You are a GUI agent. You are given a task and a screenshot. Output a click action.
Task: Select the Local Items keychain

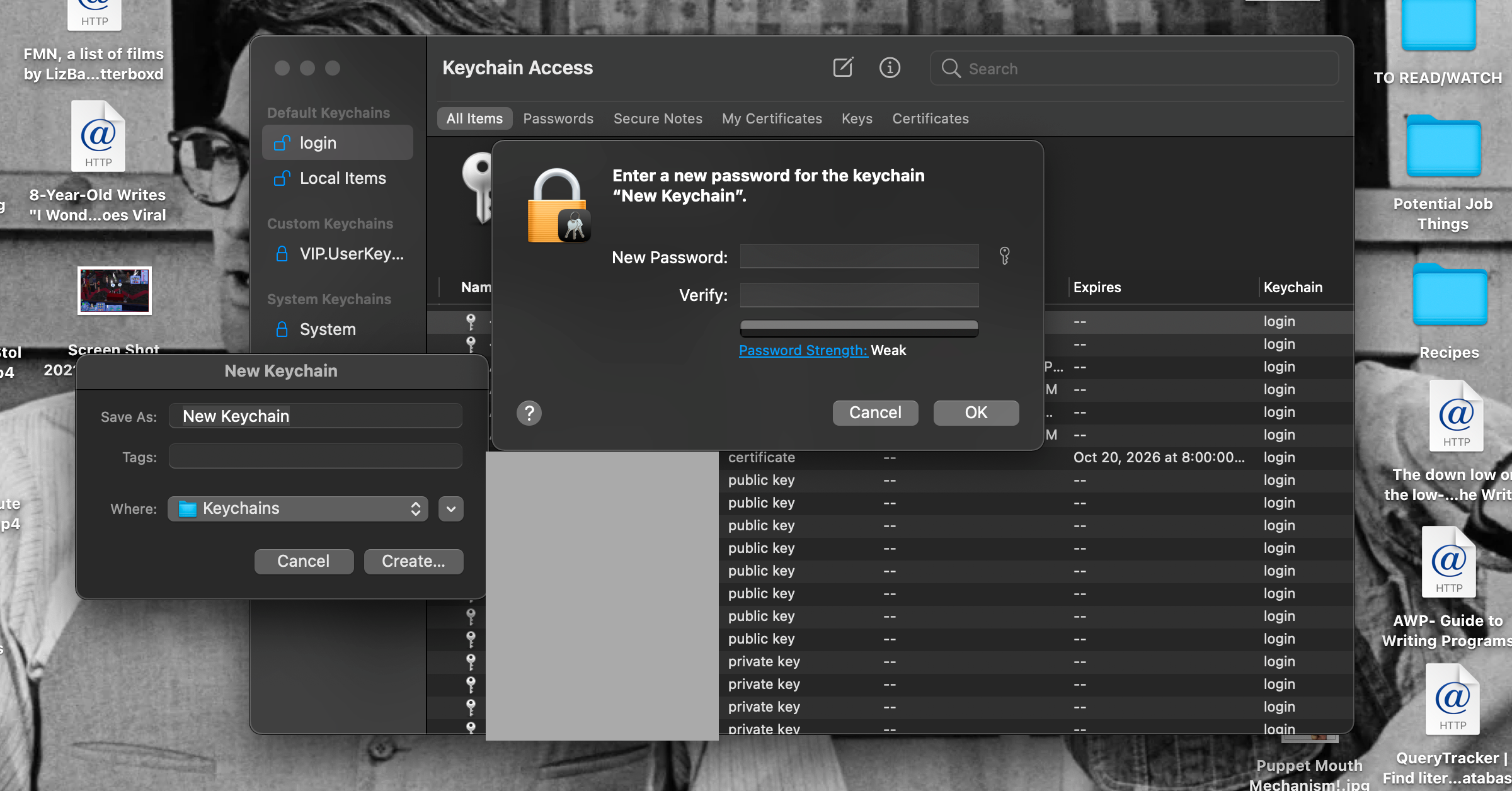click(342, 178)
